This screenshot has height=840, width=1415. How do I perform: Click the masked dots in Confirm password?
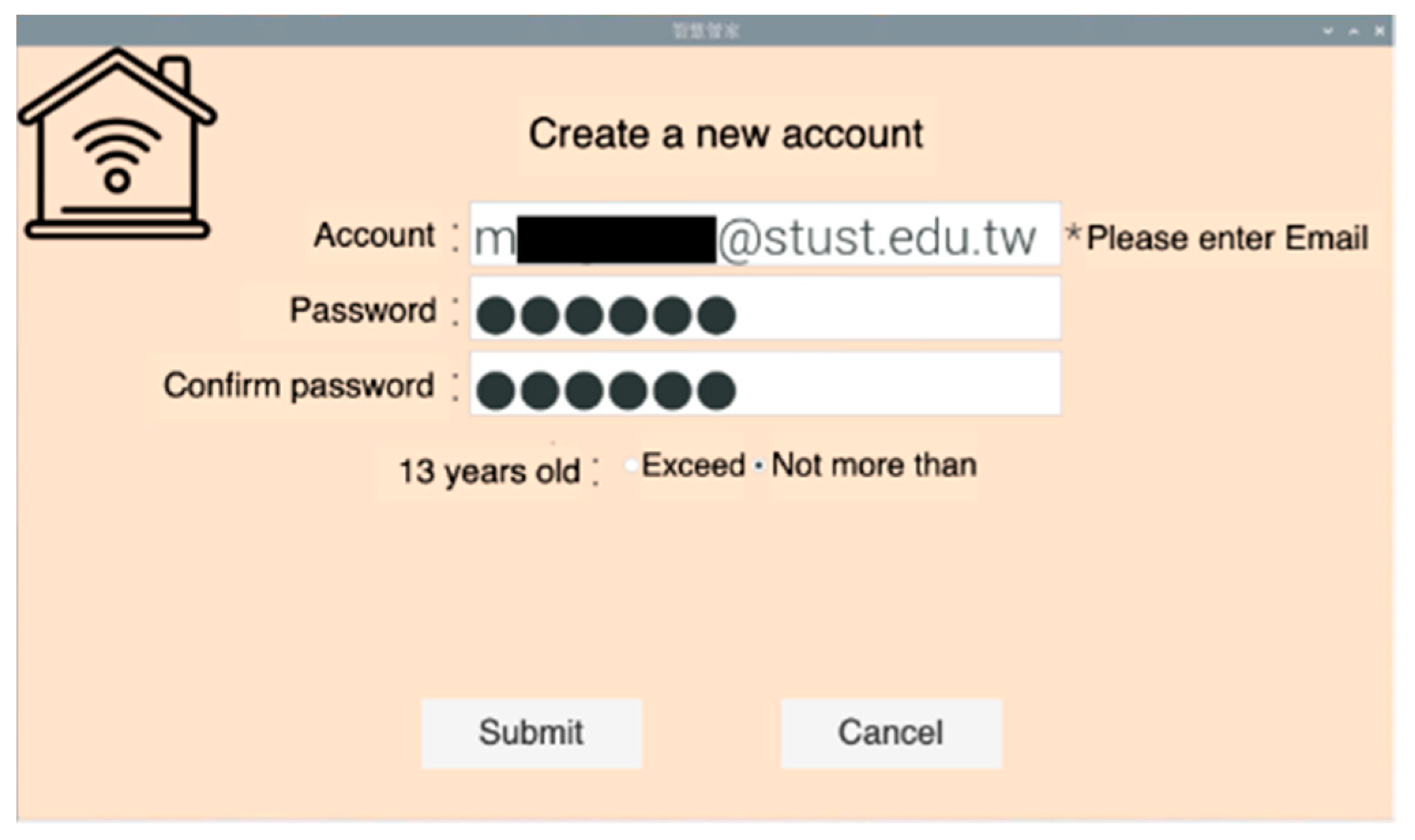605,391
